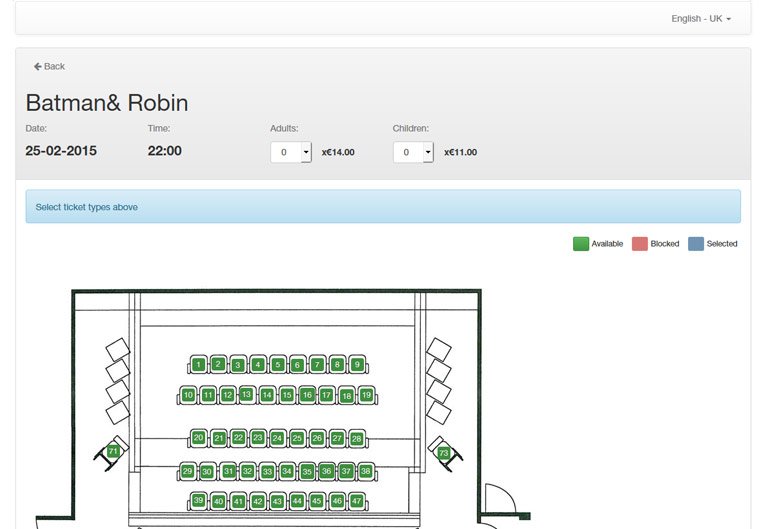Select seat 2
Viewport: 763px width, 529px height.
click(218, 364)
